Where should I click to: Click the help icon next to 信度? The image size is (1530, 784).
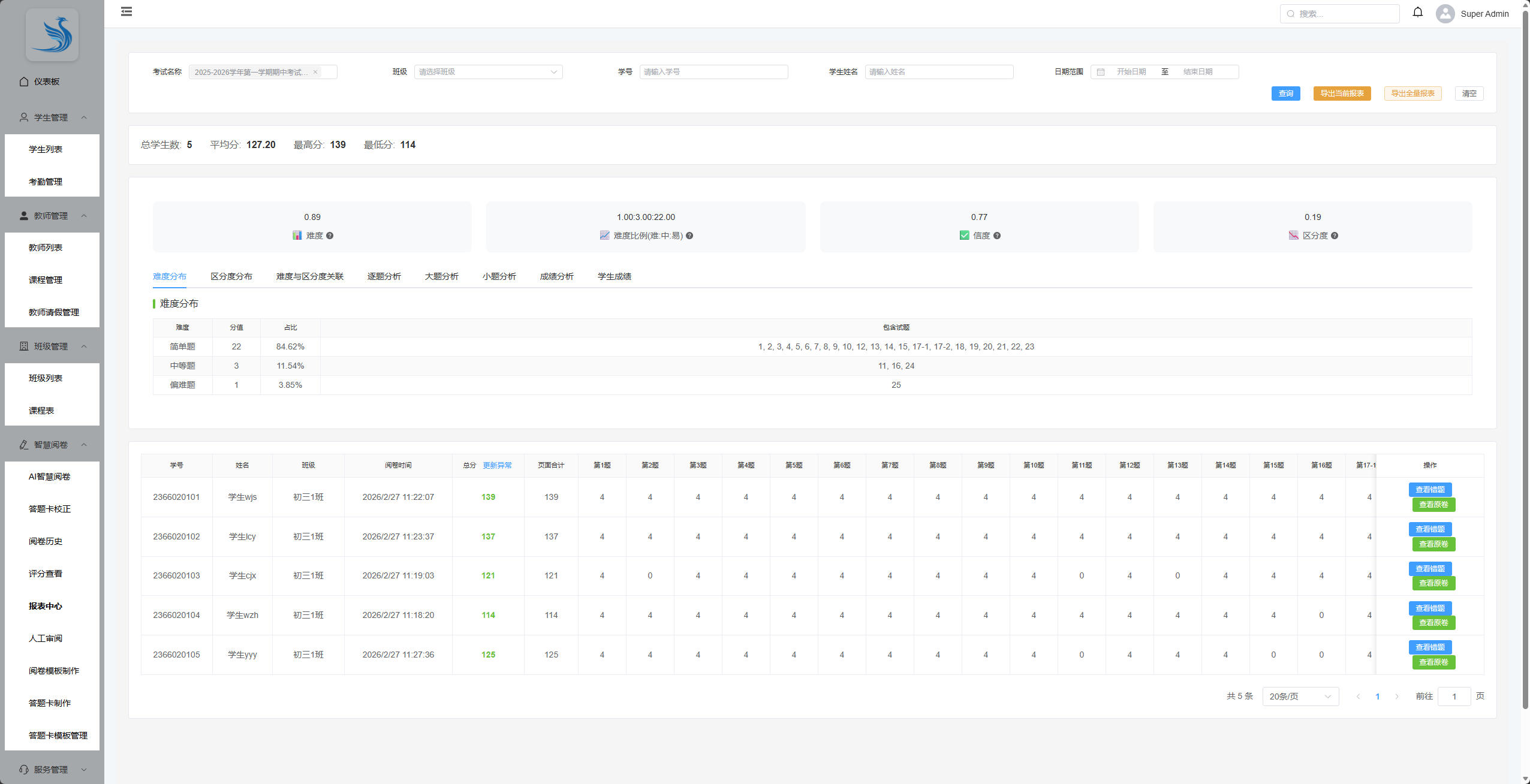point(996,236)
